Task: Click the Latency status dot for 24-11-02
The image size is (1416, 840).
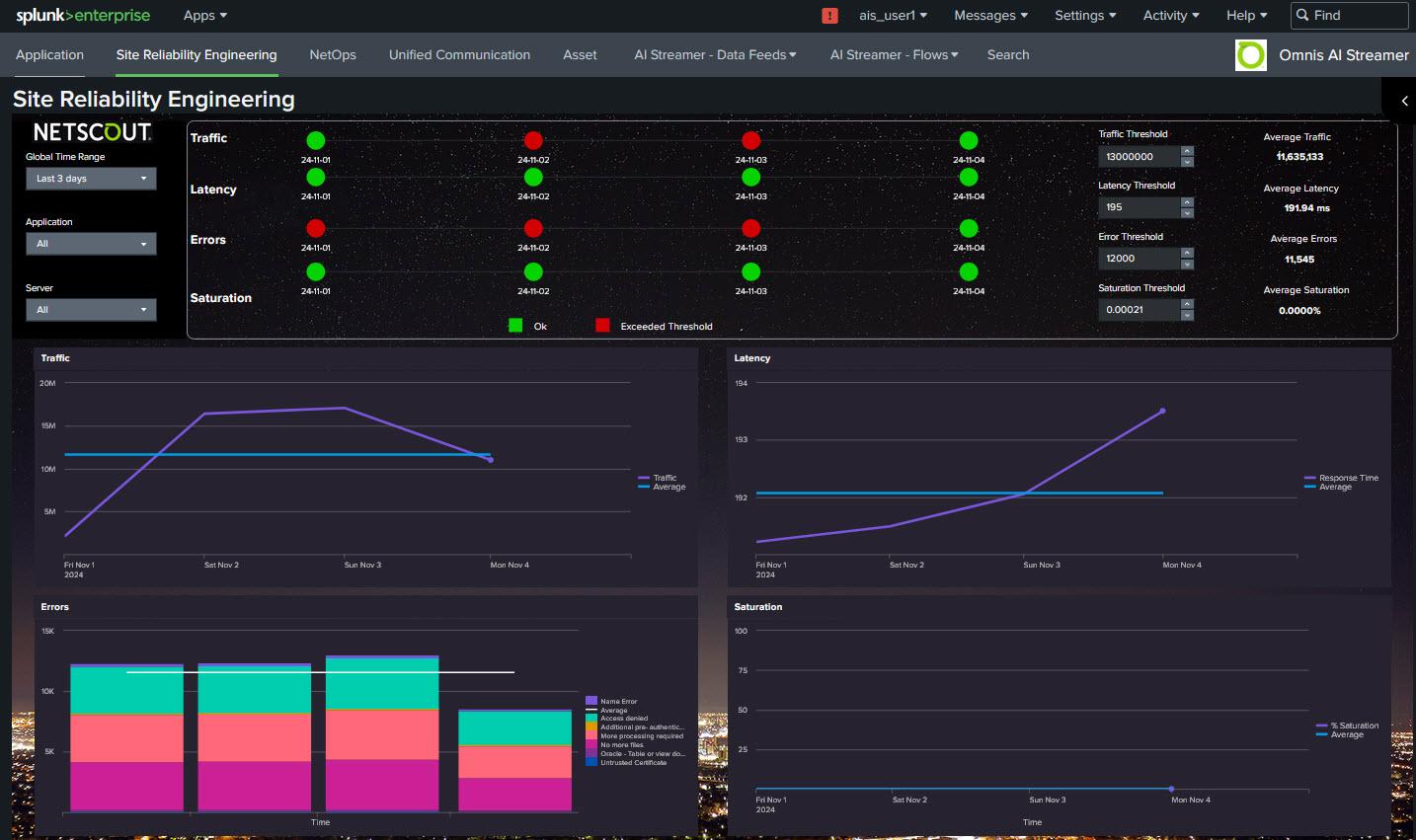Action: tap(533, 178)
